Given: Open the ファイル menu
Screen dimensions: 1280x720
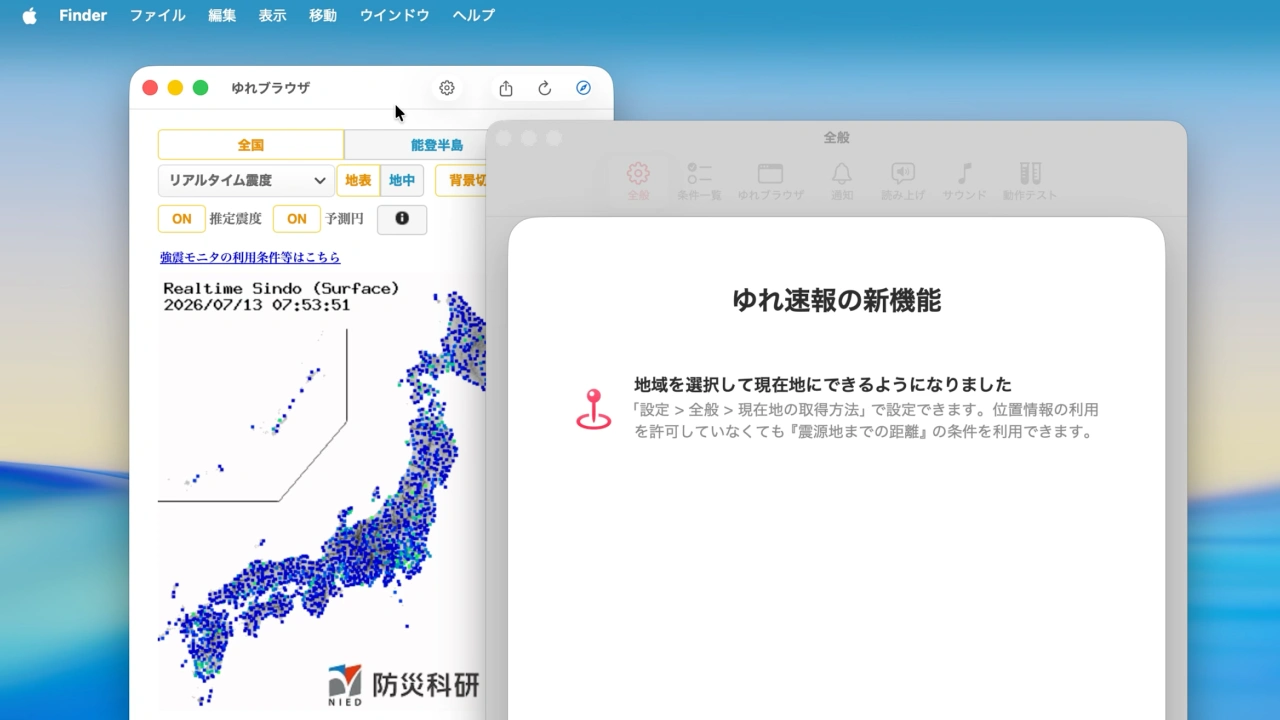Looking at the screenshot, I should pyautogui.click(x=158, y=15).
